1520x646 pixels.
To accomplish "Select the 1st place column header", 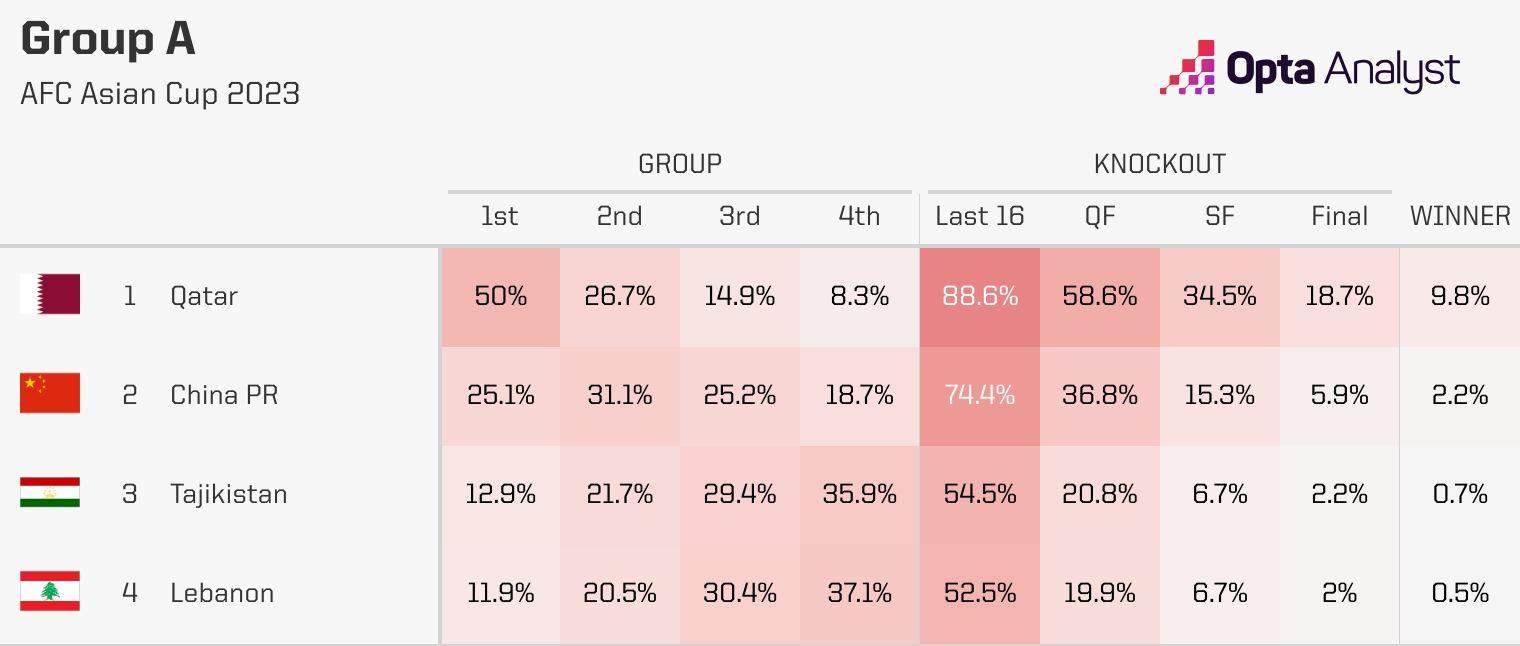I will point(500,216).
